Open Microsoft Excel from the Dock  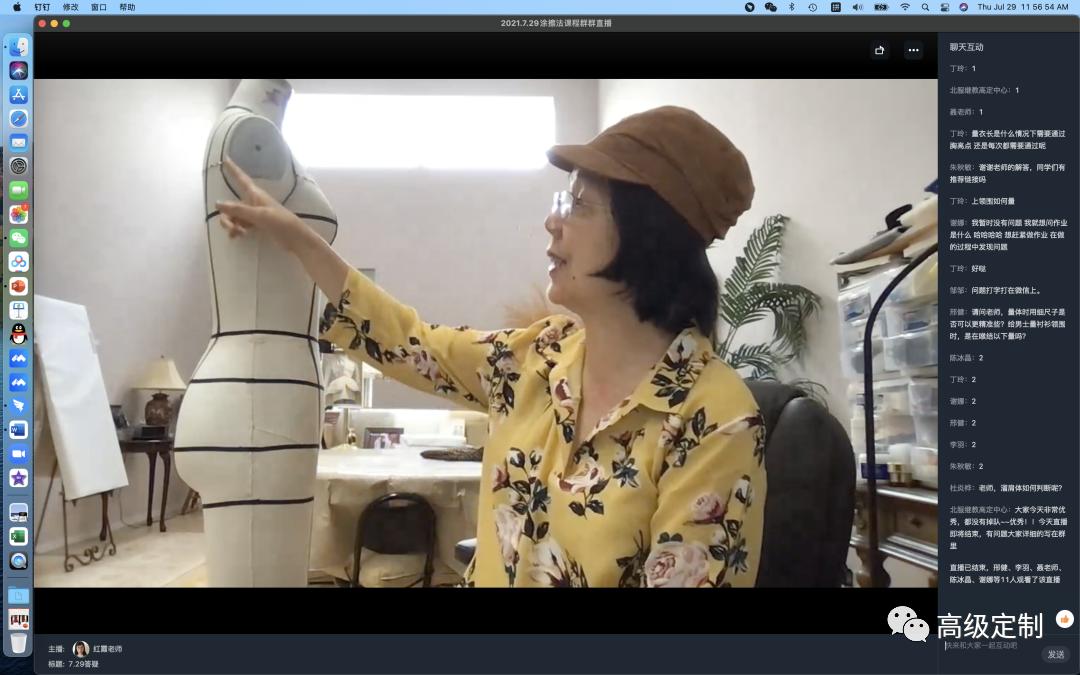pos(19,536)
